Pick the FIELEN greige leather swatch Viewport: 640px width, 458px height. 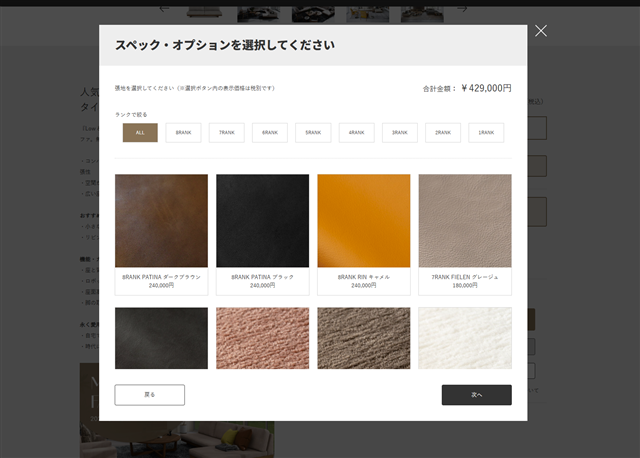tap(465, 221)
